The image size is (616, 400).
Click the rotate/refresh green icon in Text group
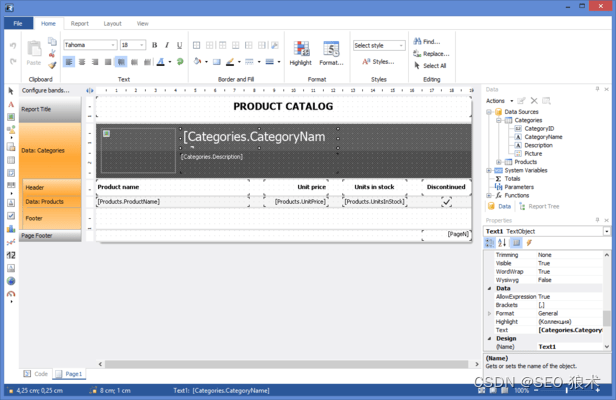pyautogui.click(x=180, y=62)
